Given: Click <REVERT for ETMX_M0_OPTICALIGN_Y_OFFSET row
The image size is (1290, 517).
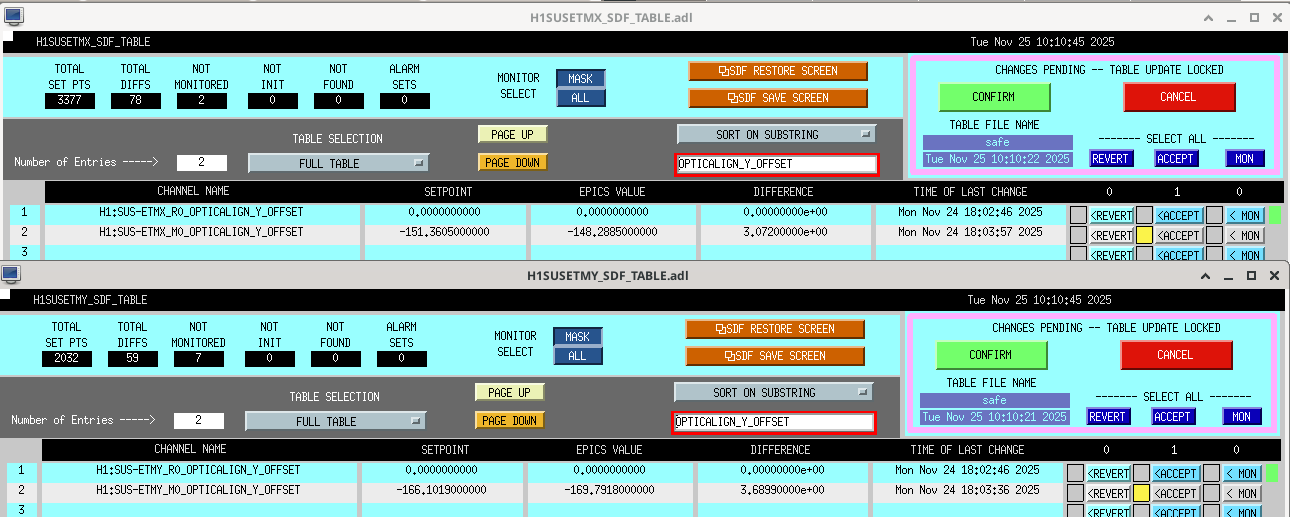Looking at the screenshot, I should coord(1110,236).
